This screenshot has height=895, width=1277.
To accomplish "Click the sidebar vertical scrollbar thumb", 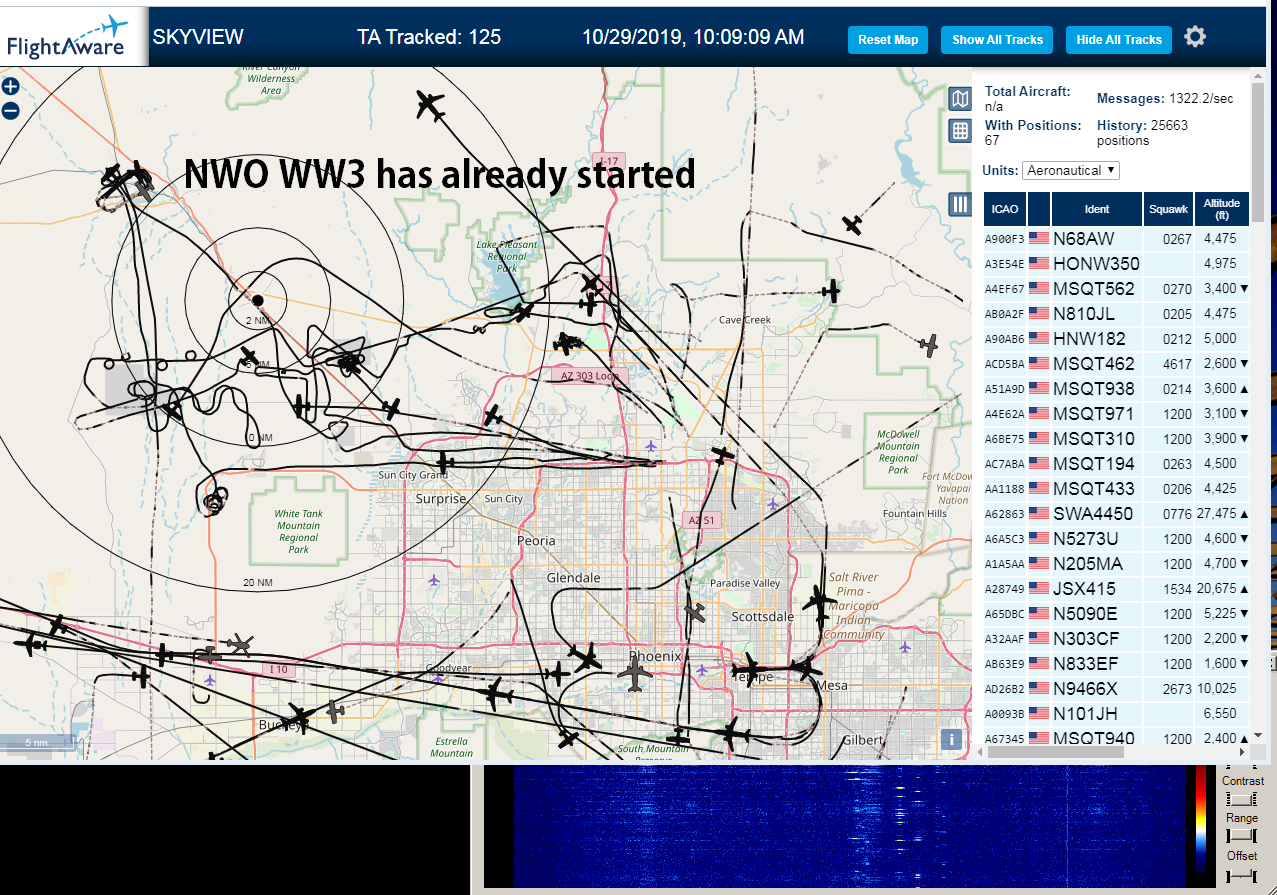I will tap(1258, 150).
